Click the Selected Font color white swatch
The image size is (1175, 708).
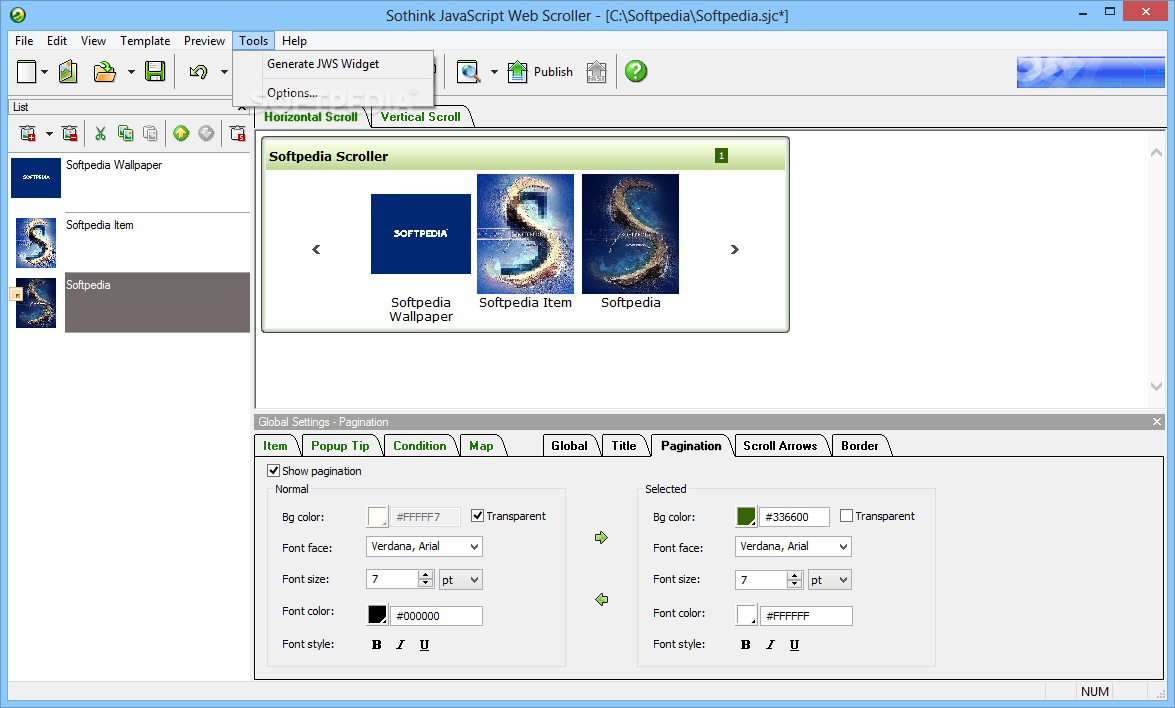tap(746, 615)
